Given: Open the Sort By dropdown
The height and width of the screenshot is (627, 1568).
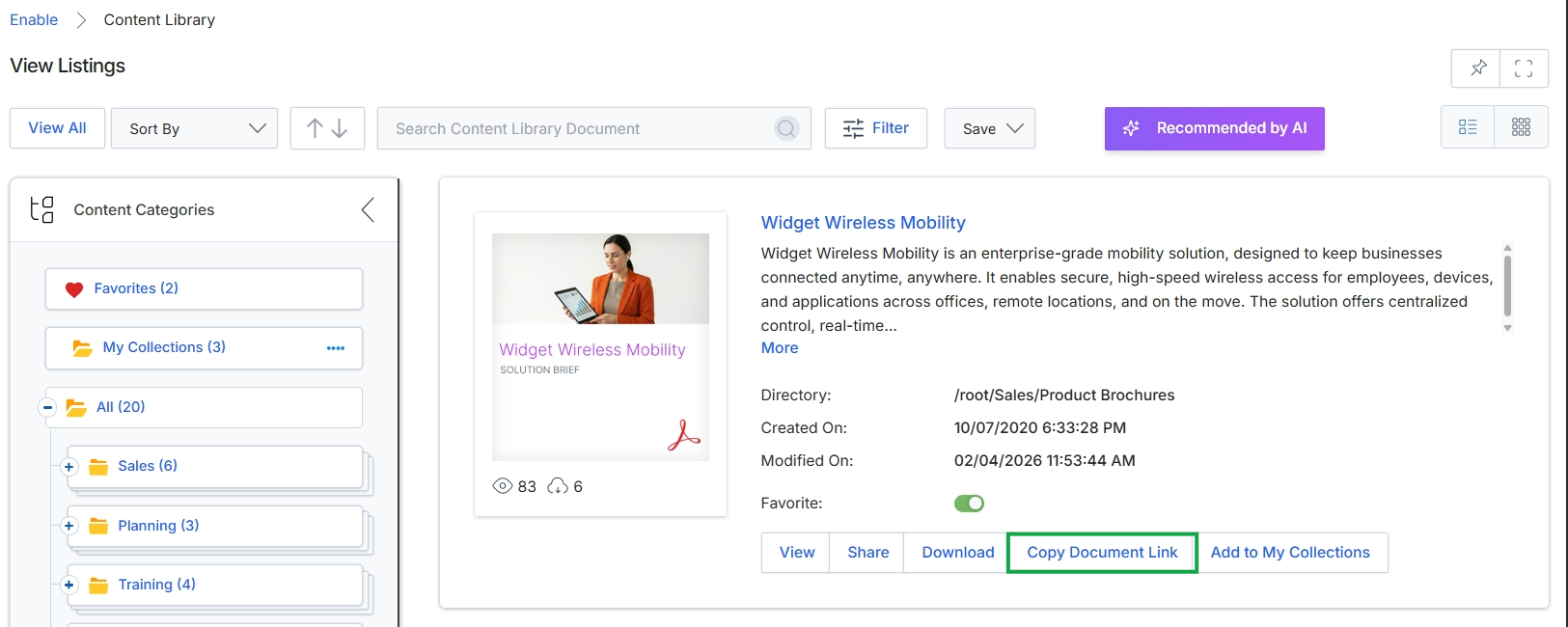Looking at the screenshot, I should point(195,128).
